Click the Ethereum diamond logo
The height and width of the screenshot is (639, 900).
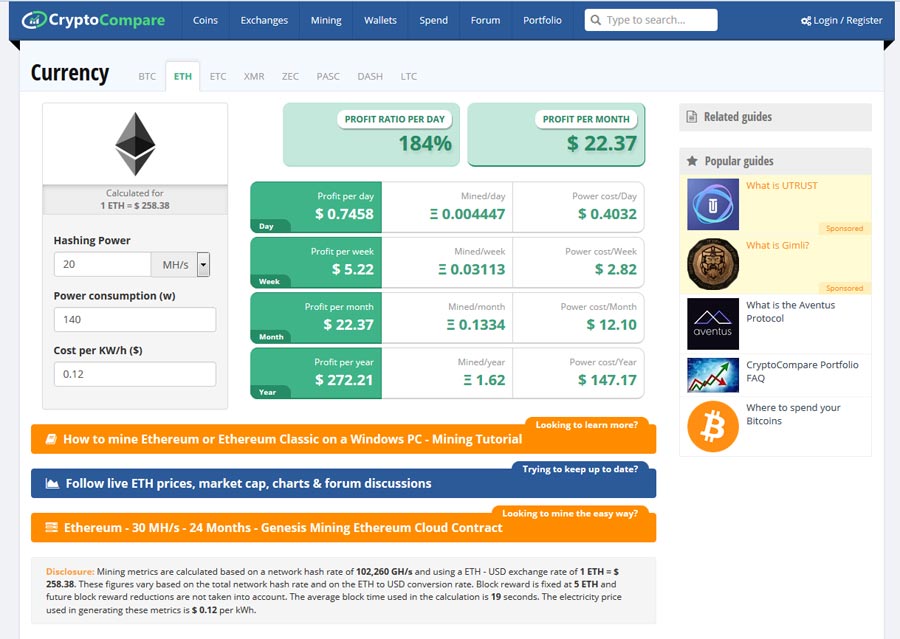point(135,144)
